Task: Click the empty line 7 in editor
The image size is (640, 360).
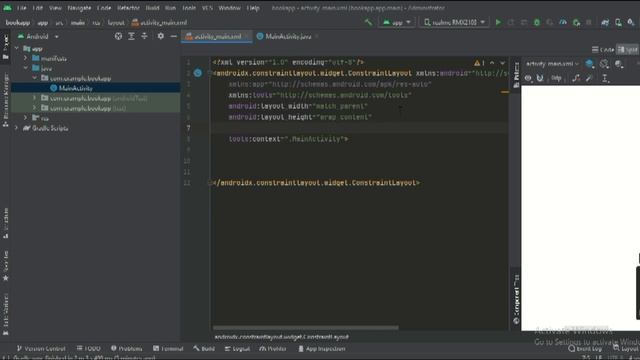Action: (x=359, y=128)
